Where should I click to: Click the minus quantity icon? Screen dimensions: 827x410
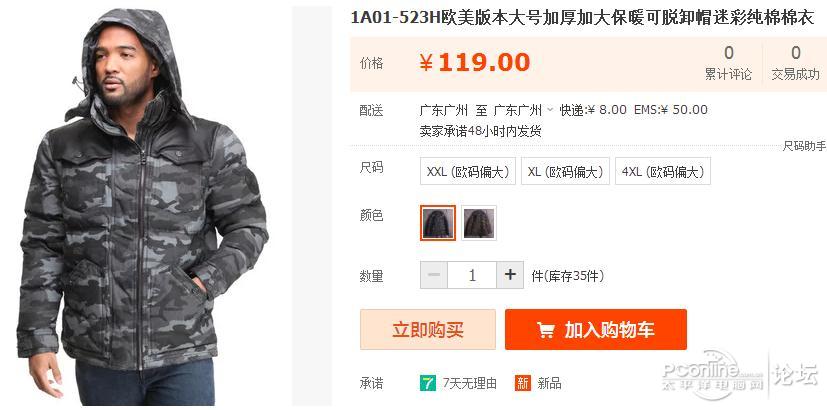434,275
